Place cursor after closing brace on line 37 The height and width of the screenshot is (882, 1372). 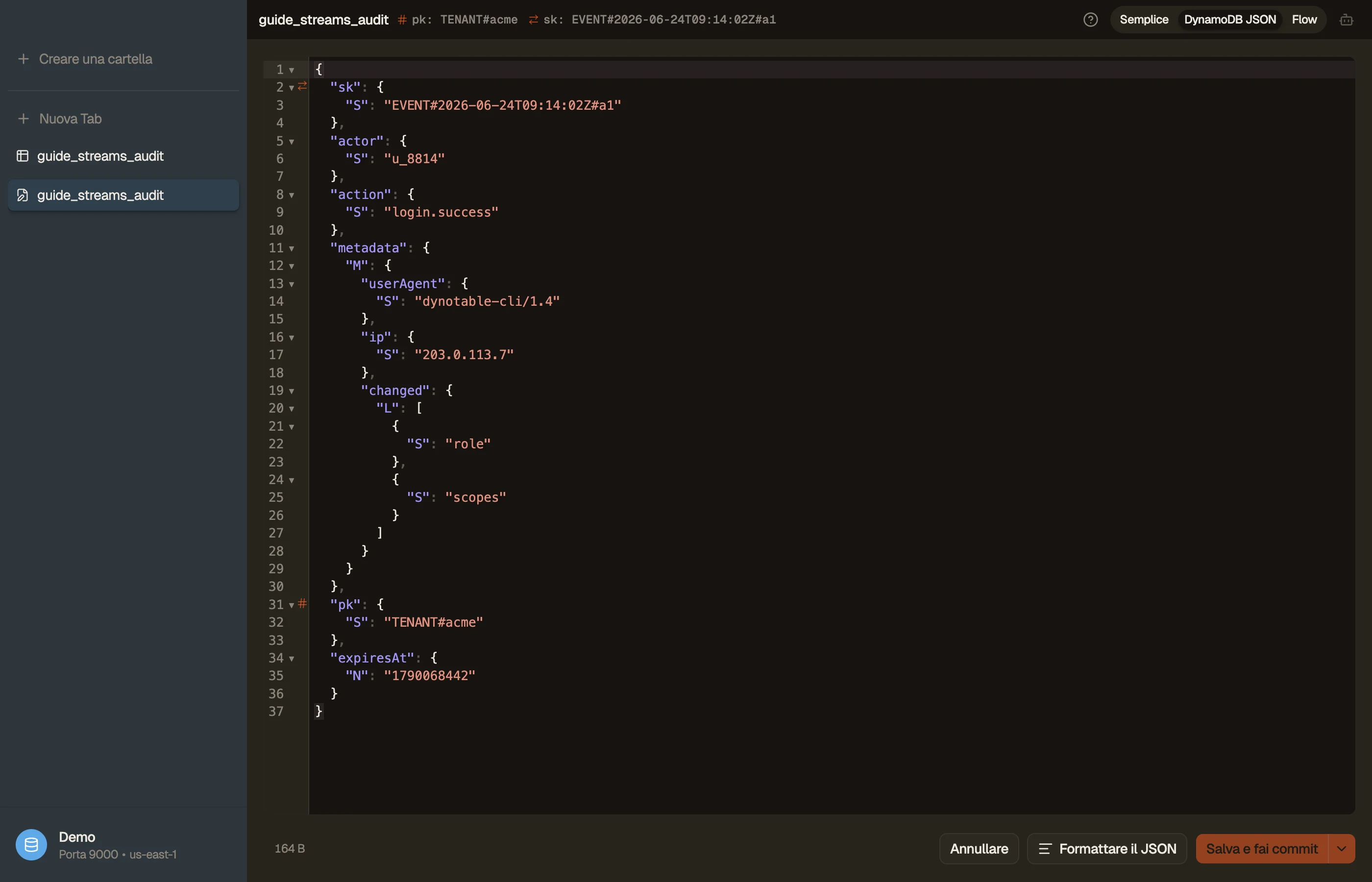[323, 712]
